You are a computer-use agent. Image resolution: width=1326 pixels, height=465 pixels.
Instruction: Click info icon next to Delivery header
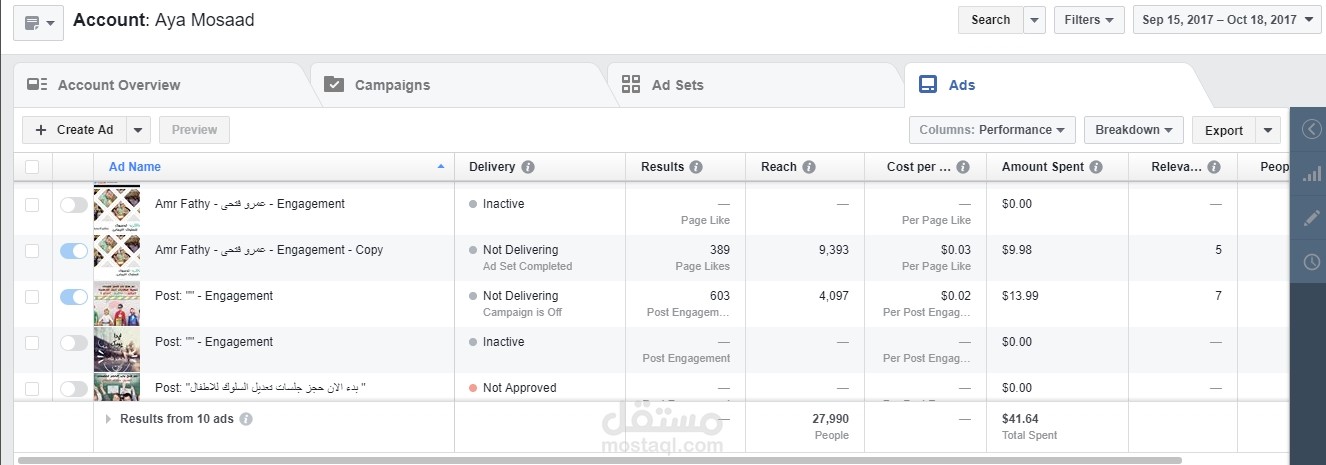coord(528,167)
